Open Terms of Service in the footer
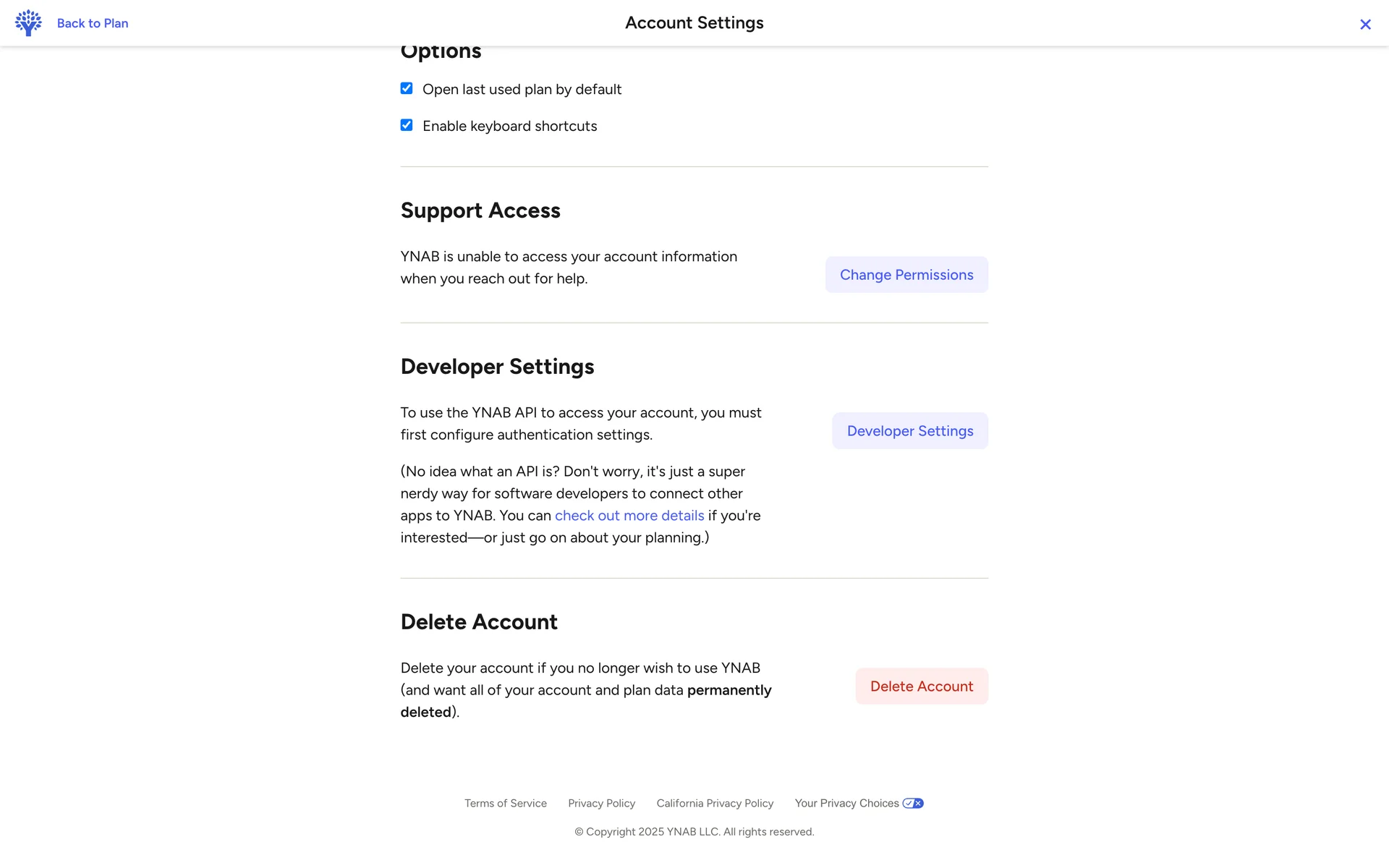This screenshot has height=868, width=1389. click(x=505, y=803)
